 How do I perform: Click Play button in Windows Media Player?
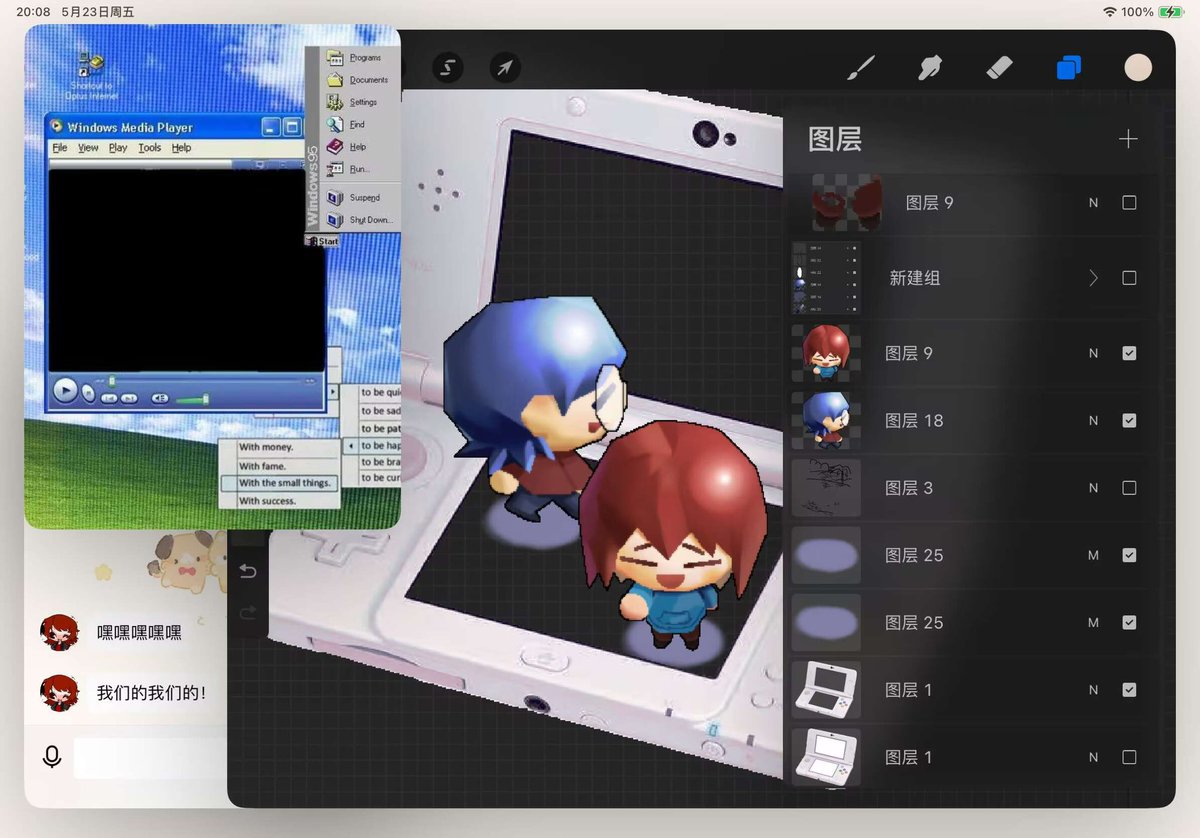(x=65, y=390)
